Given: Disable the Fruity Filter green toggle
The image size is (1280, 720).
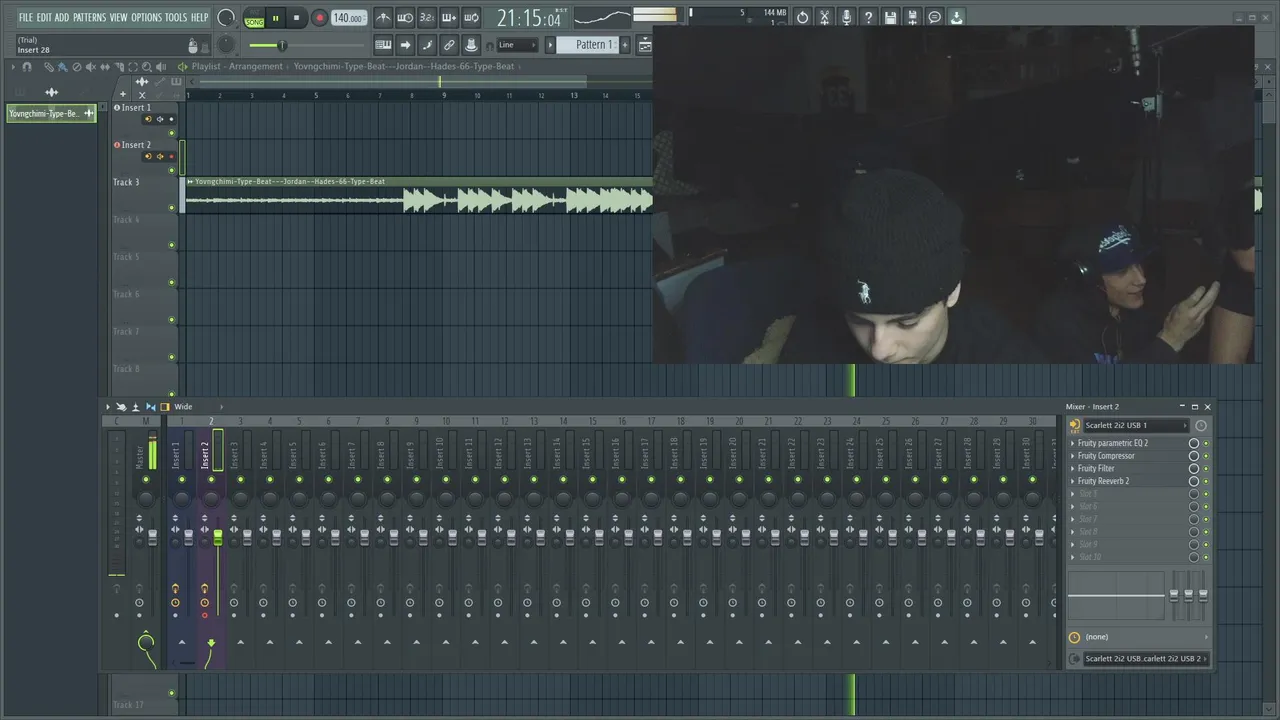Looking at the screenshot, I should tap(1205, 468).
